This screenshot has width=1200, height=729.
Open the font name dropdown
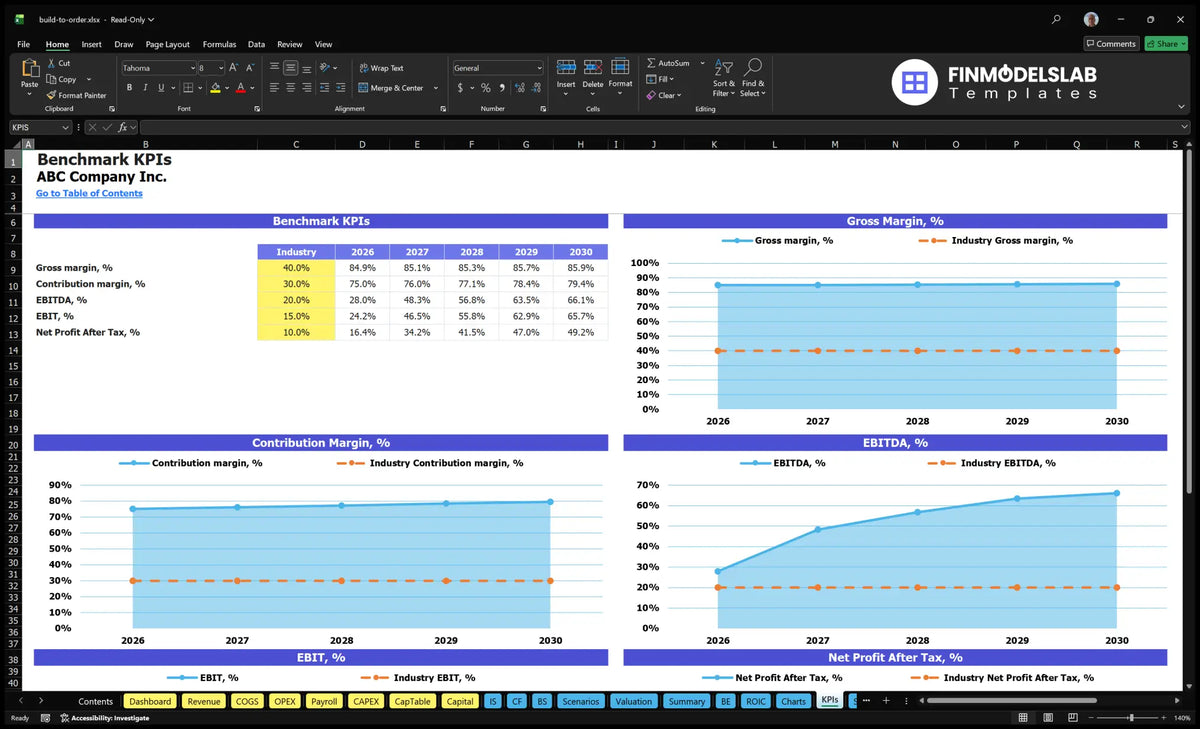pos(191,68)
